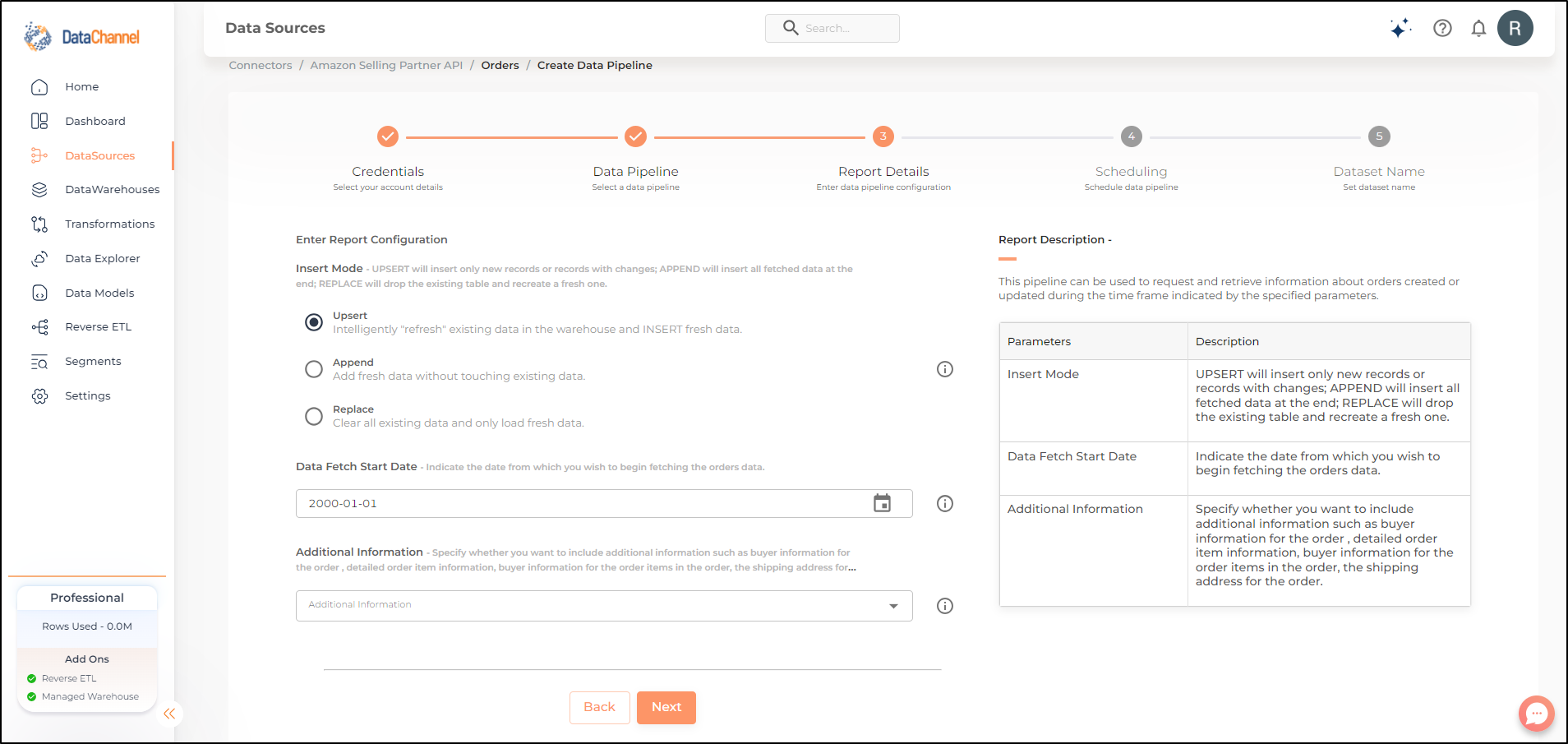
Task: Open Home from the sidebar
Action: (82, 86)
